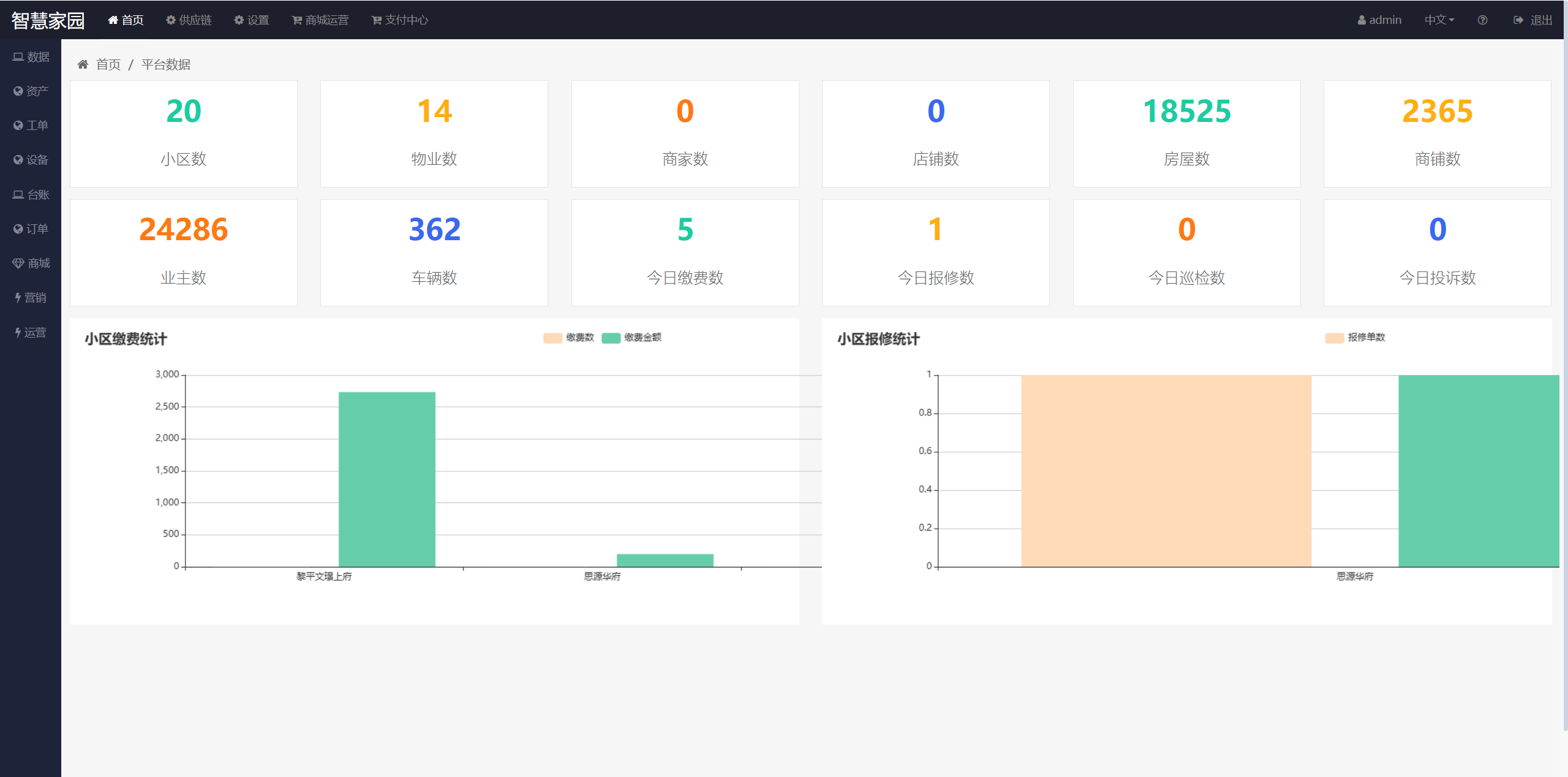Click the 业主数 statistic card
The image size is (1568, 777).
coord(184,252)
